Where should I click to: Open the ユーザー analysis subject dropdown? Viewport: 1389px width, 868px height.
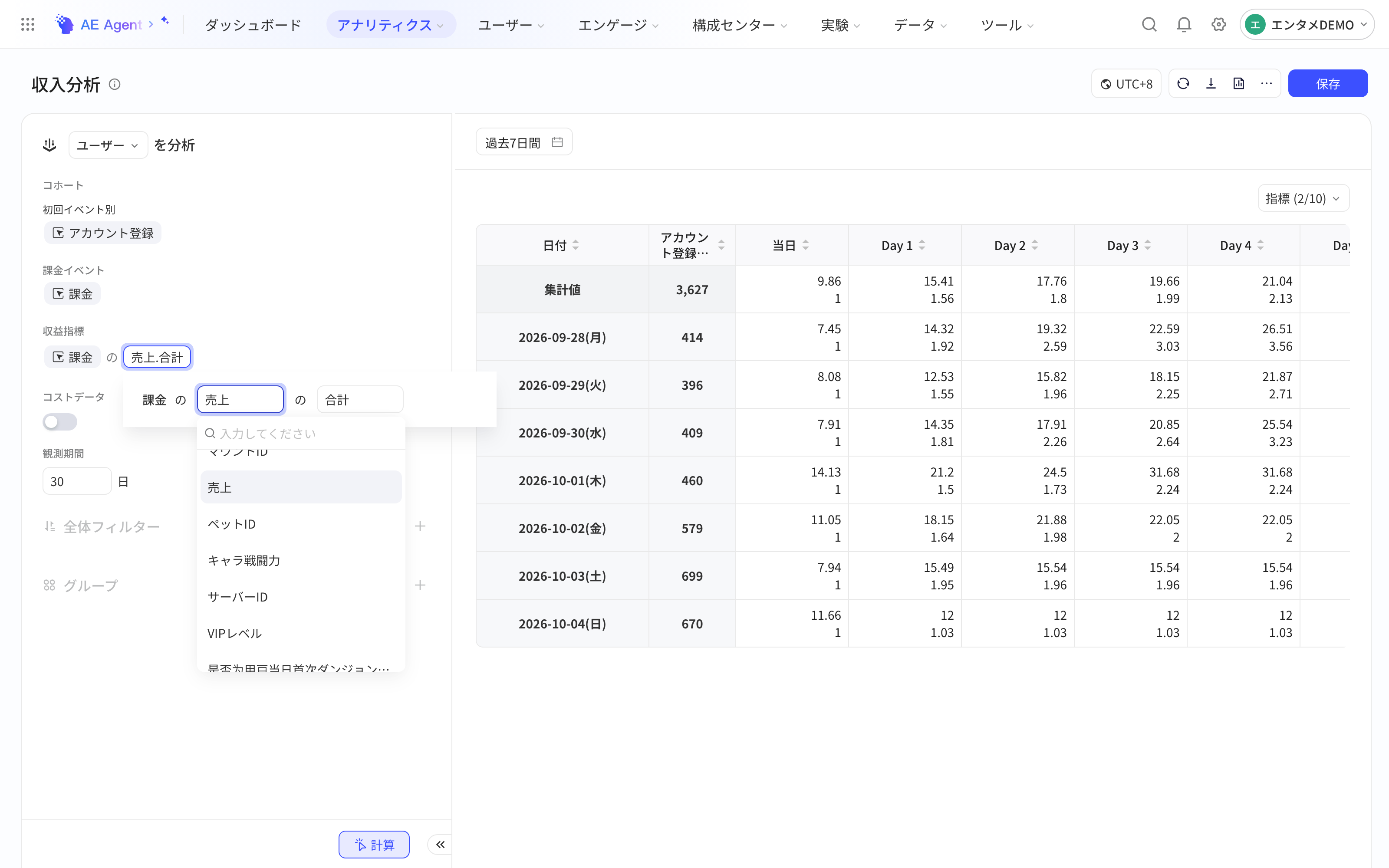pyautogui.click(x=108, y=145)
